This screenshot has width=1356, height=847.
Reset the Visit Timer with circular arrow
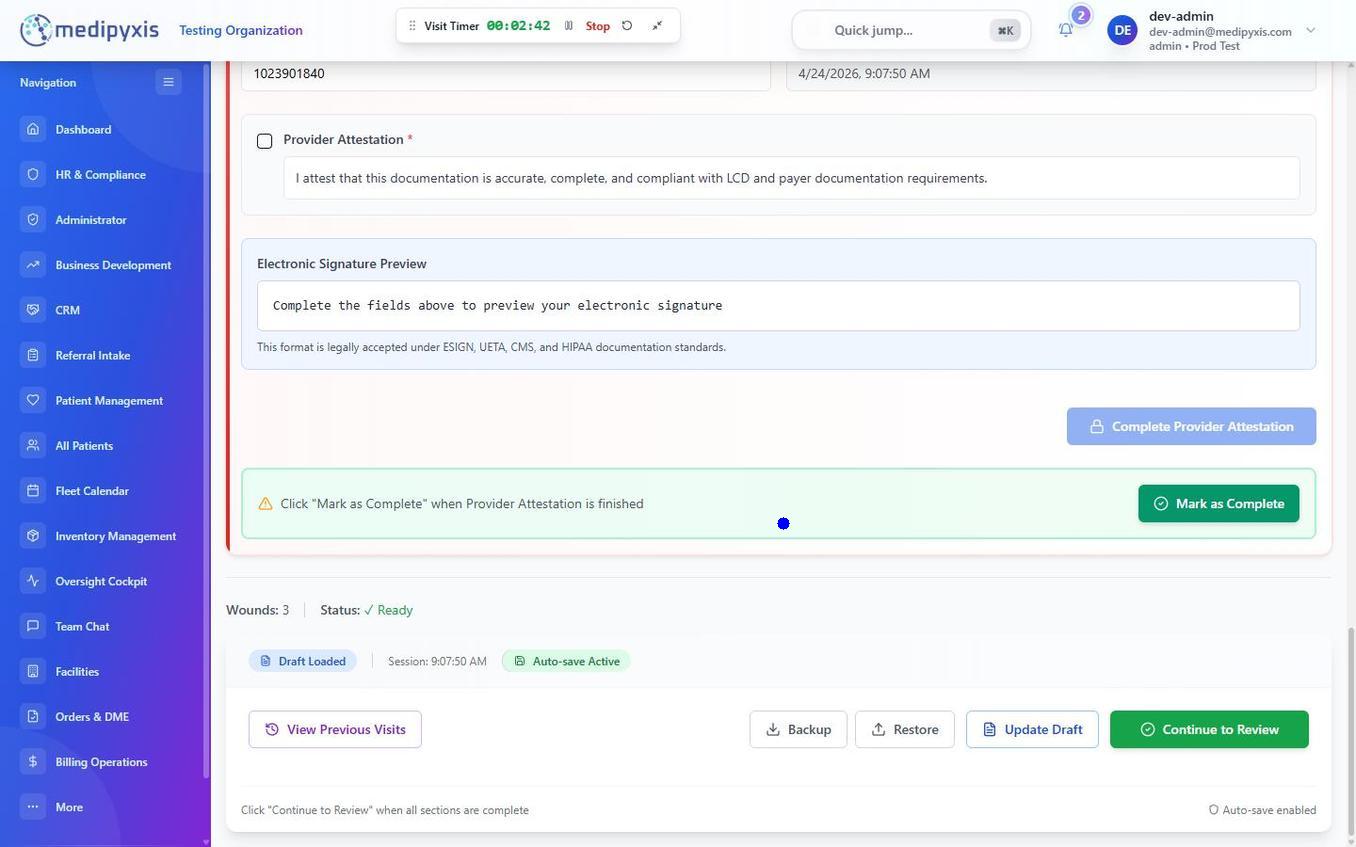tap(627, 26)
